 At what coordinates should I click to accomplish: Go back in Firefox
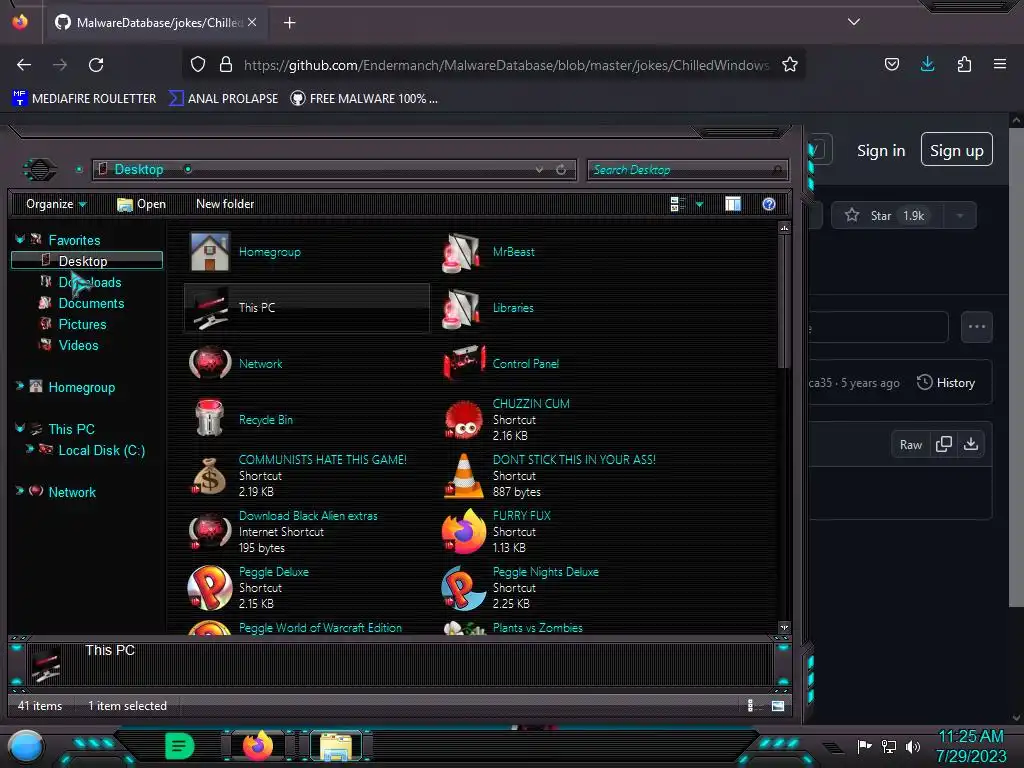[x=24, y=65]
